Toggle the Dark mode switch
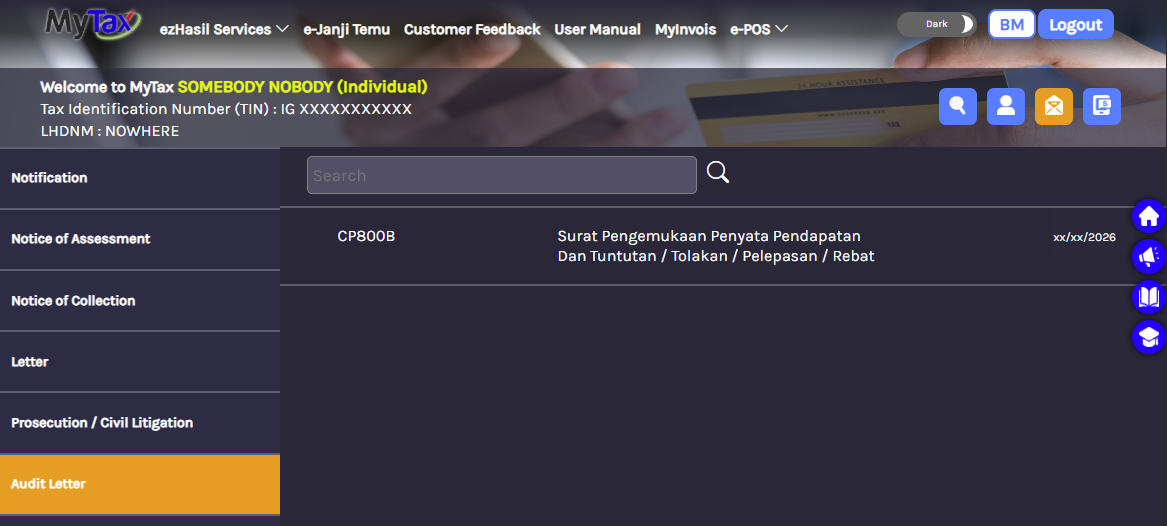 click(936, 24)
